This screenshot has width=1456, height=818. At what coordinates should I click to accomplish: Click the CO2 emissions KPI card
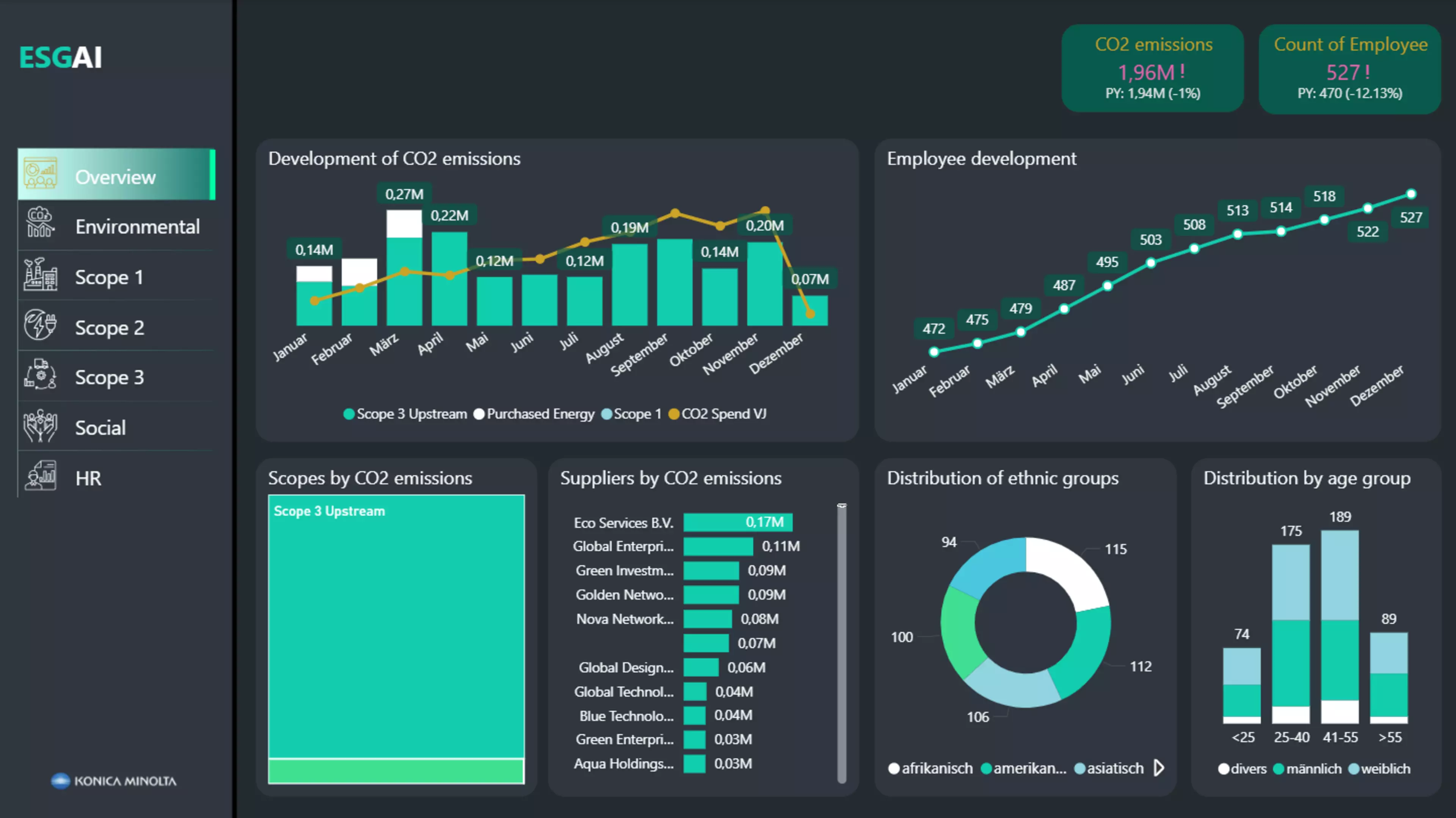[x=1153, y=68]
